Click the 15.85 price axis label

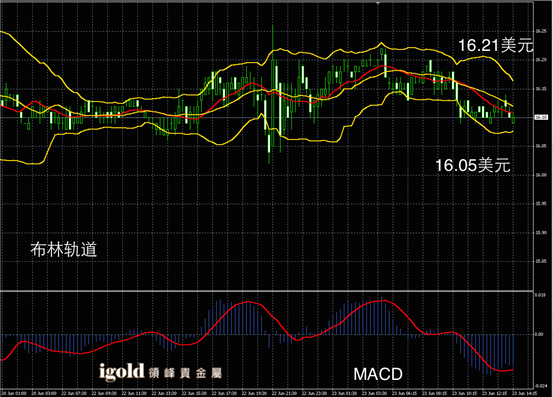[x=541, y=261]
